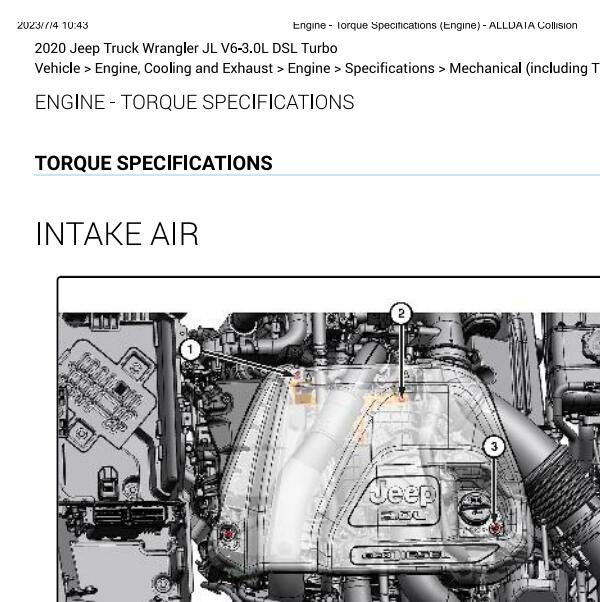Screen dimensions: 600x602
Task: Click the bold 'TORQUE SPECIFICATIONS' section title
Action: (154, 163)
